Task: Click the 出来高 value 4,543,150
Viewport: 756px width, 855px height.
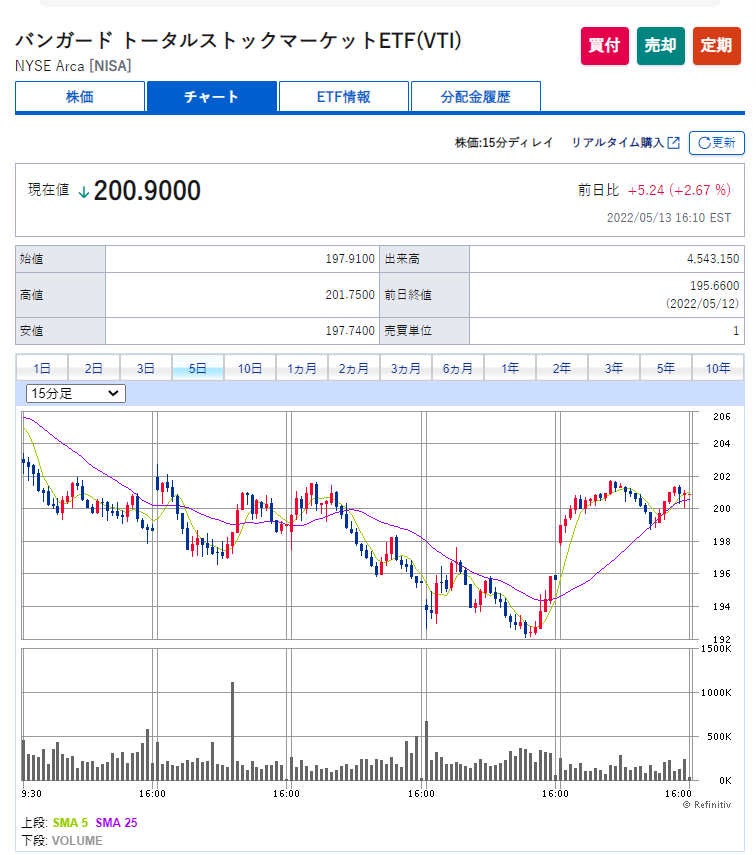Action: point(713,258)
